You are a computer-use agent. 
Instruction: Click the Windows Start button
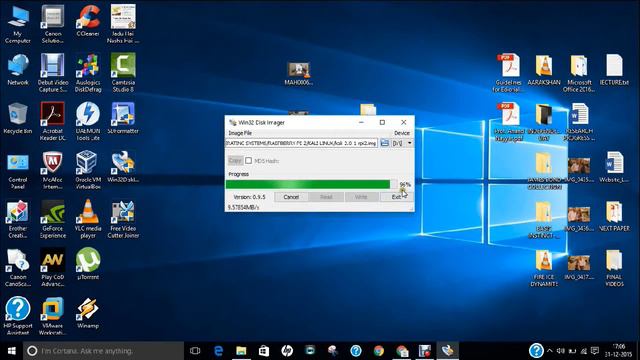pos(11,351)
